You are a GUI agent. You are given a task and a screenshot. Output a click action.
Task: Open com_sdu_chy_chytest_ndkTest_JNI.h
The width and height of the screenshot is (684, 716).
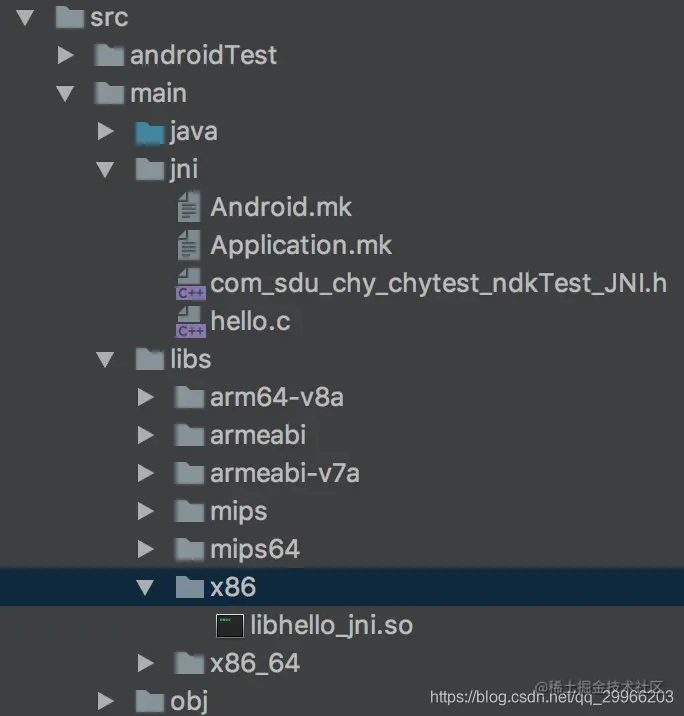(x=438, y=283)
